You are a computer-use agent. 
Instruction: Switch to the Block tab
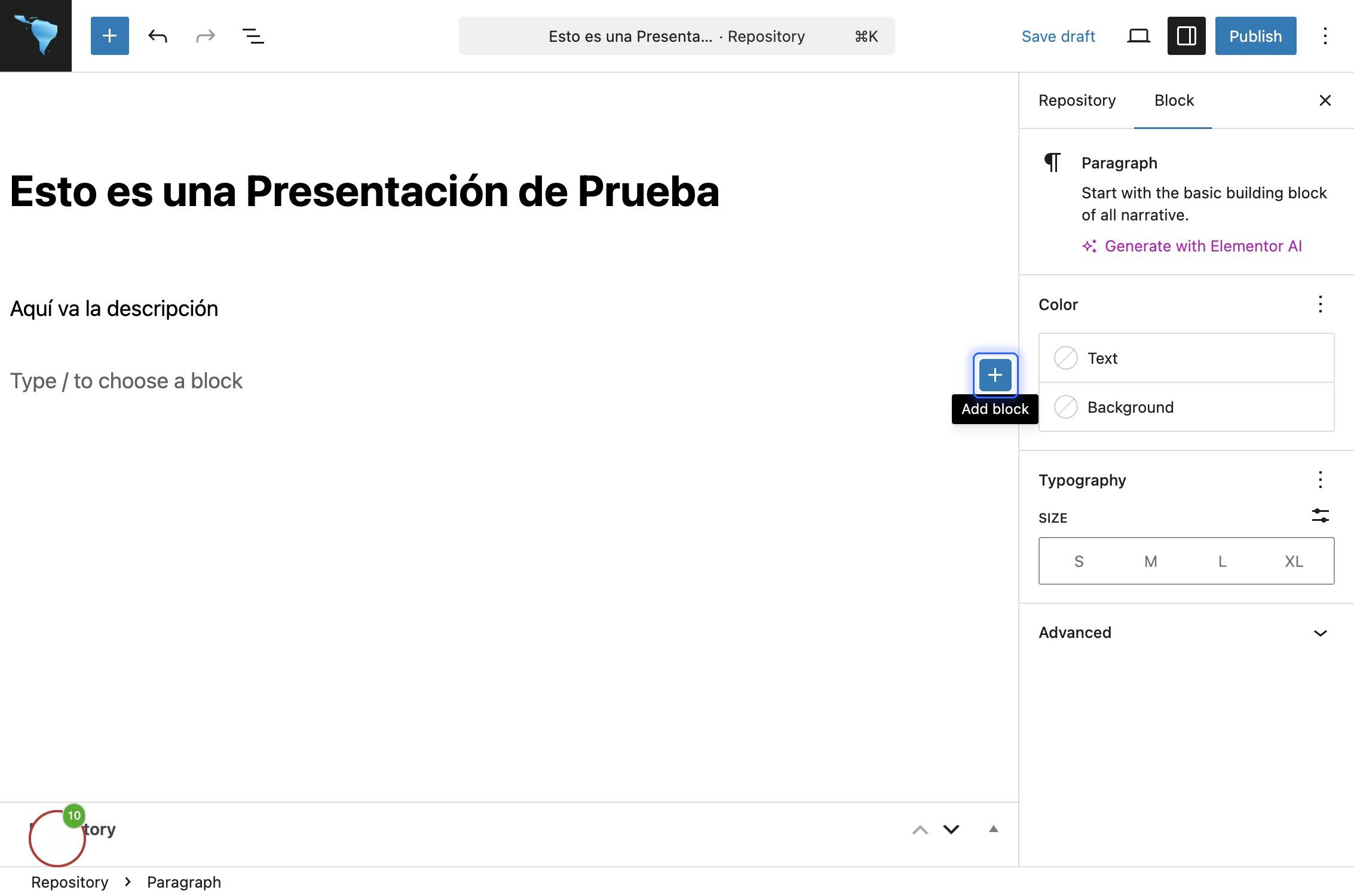coord(1174,100)
